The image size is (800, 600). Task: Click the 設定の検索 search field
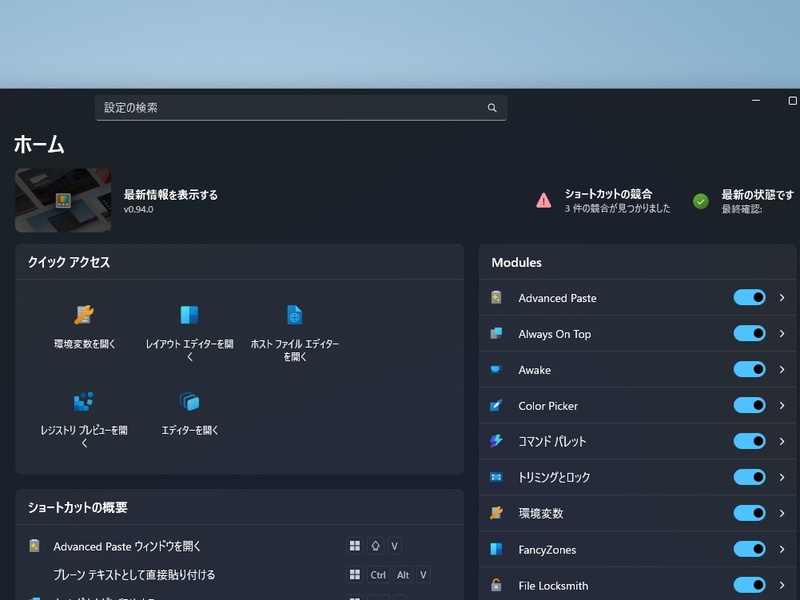click(x=301, y=108)
